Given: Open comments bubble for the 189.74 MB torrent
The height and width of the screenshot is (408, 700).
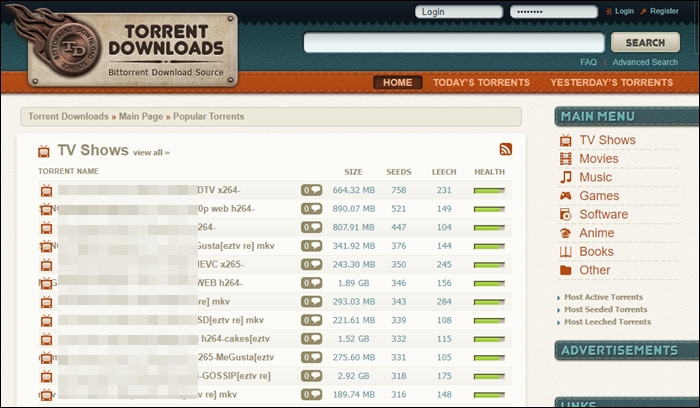Looking at the screenshot, I should [x=311, y=395].
